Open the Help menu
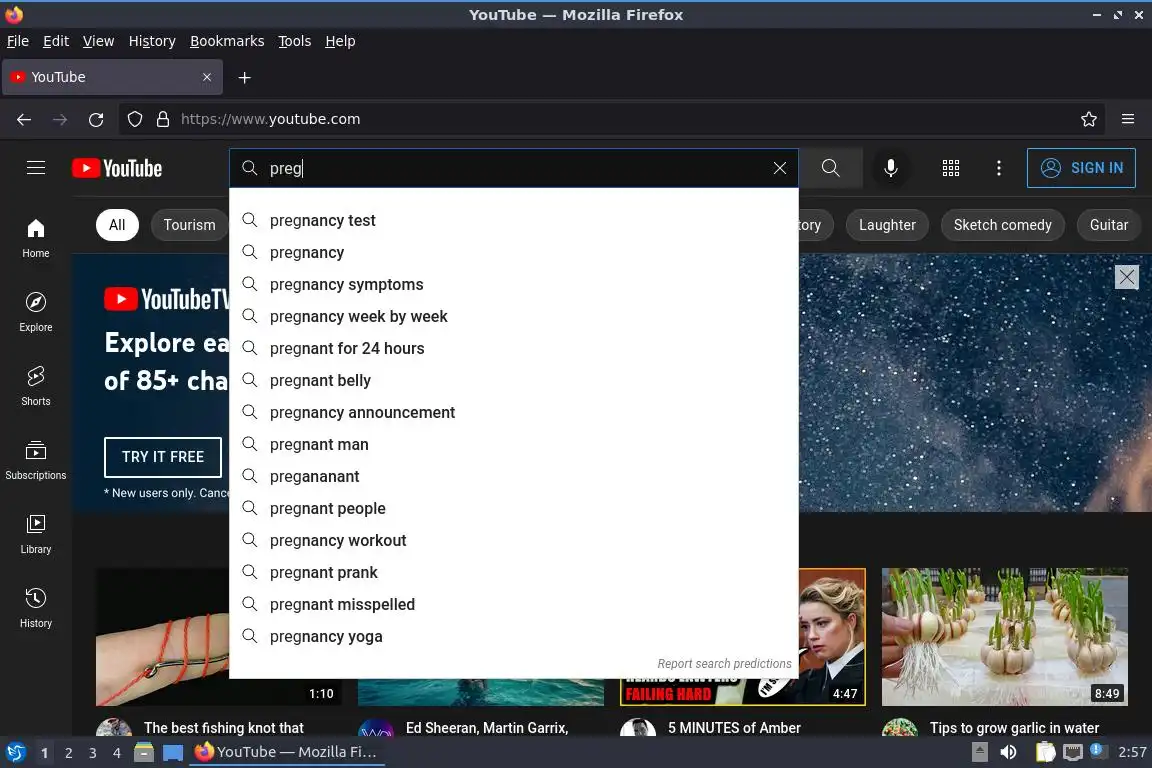This screenshot has width=1152, height=768. (x=340, y=41)
